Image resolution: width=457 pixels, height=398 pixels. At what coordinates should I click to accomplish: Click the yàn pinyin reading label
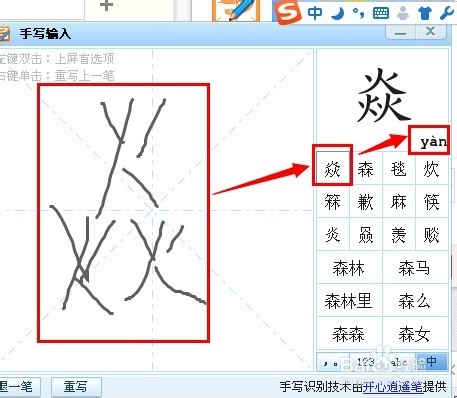point(433,142)
